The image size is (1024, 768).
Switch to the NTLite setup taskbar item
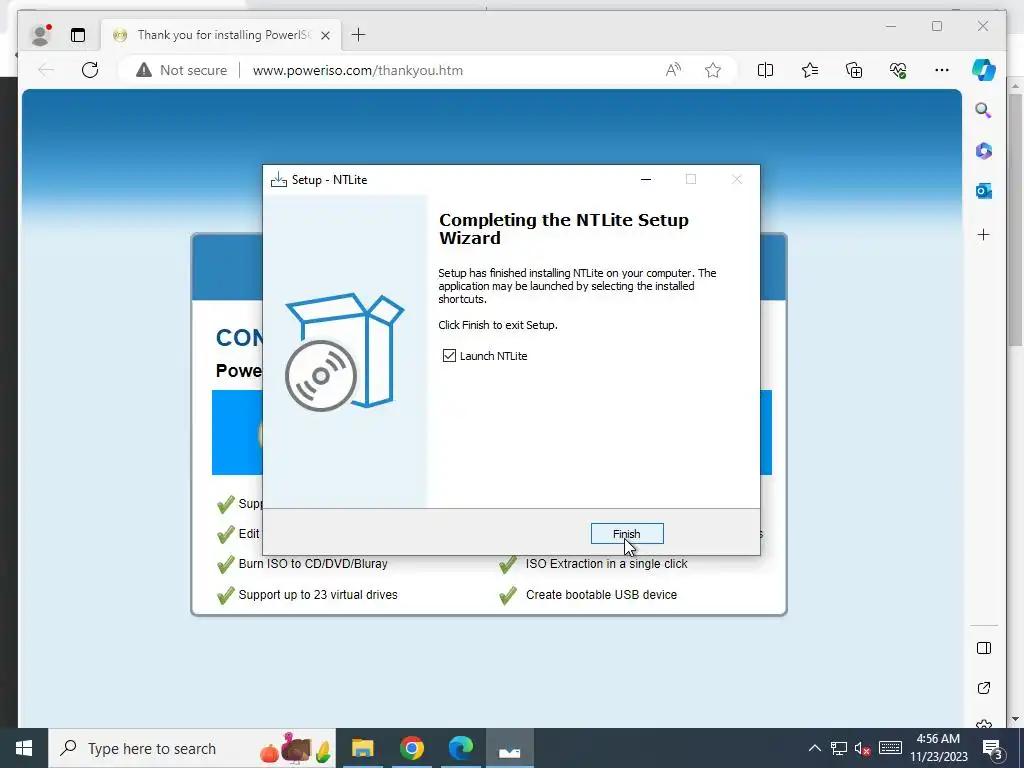pos(509,748)
